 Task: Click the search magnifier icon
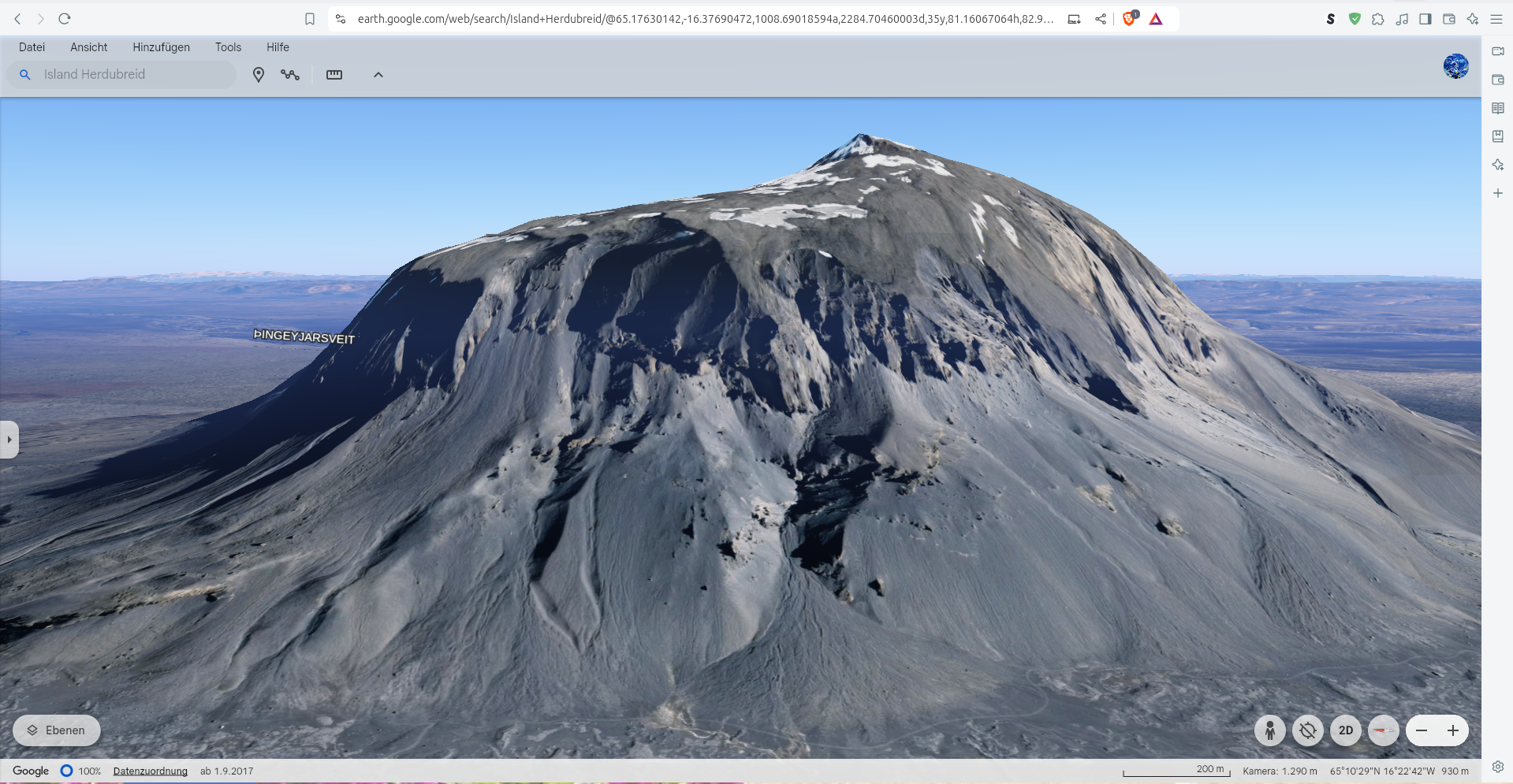pyautogui.click(x=25, y=74)
